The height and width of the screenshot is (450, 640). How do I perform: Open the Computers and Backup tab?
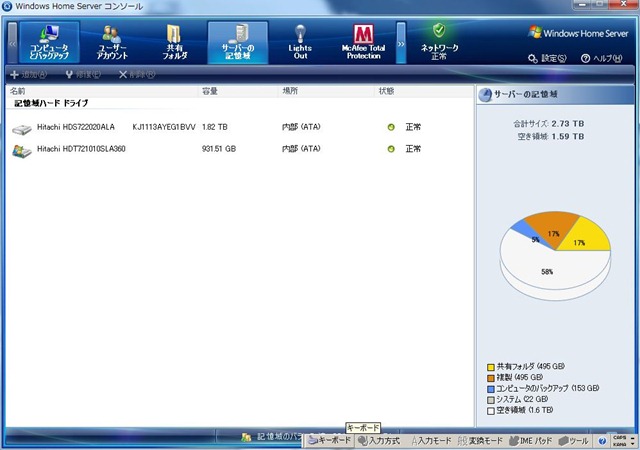[x=49, y=42]
